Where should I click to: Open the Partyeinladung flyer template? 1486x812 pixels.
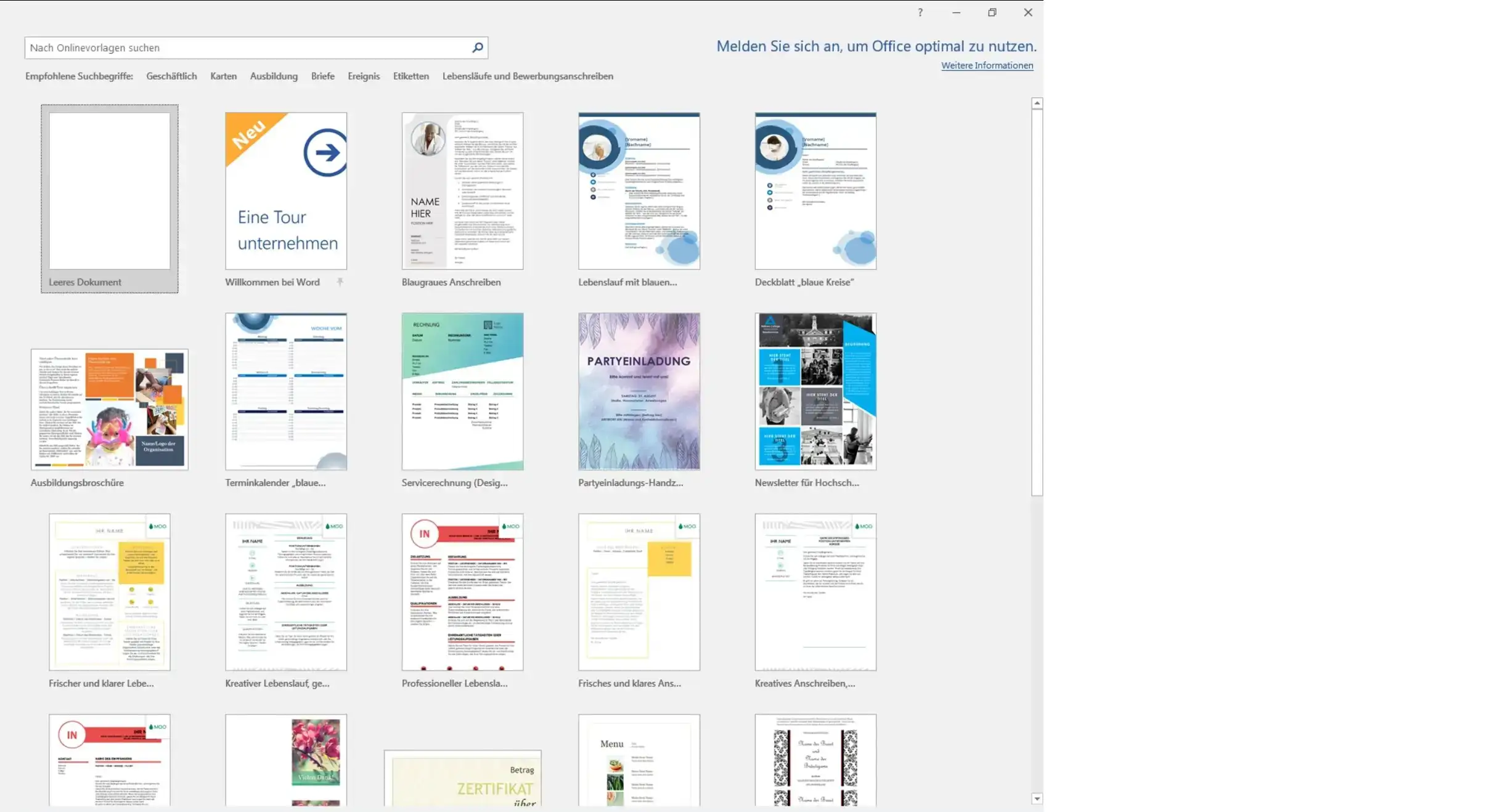pyautogui.click(x=639, y=391)
